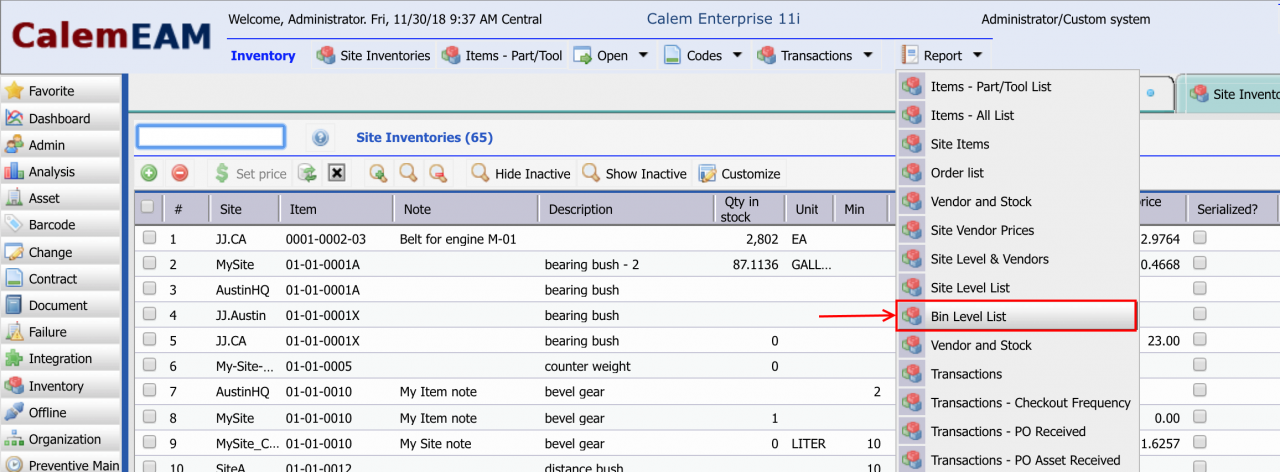Open Offline module in the sidebar
This screenshot has height=472, width=1280.
tap(61, 412)
